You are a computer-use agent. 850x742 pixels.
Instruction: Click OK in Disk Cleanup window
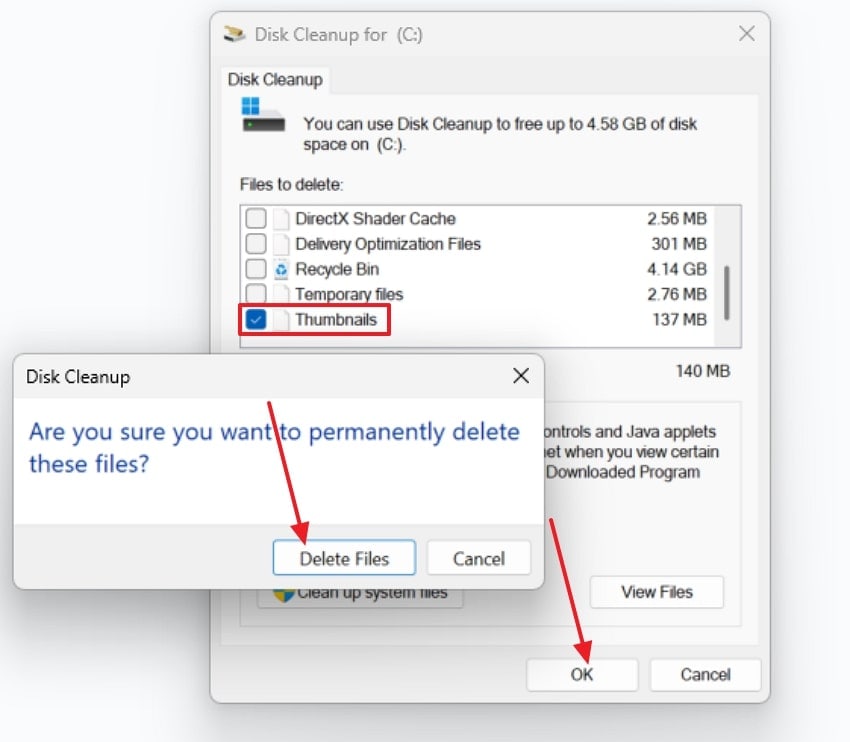pos(582,674)
